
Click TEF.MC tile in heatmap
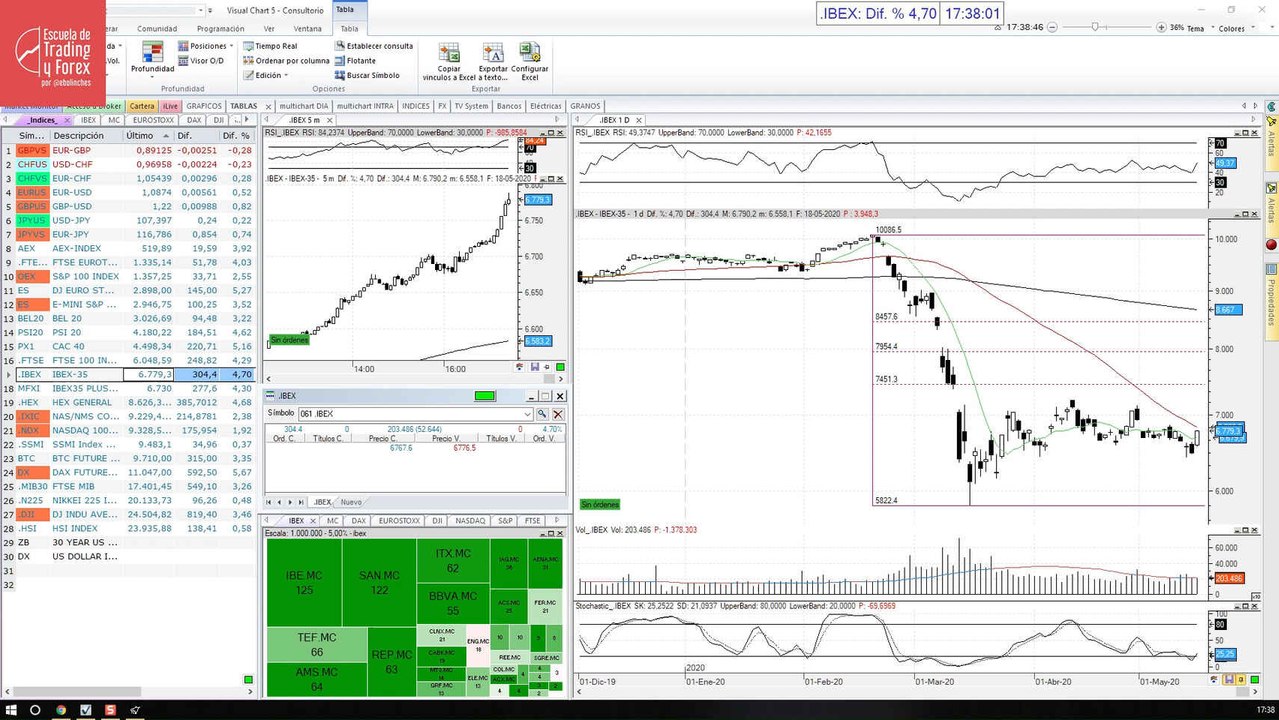click(x=316, y=644)
